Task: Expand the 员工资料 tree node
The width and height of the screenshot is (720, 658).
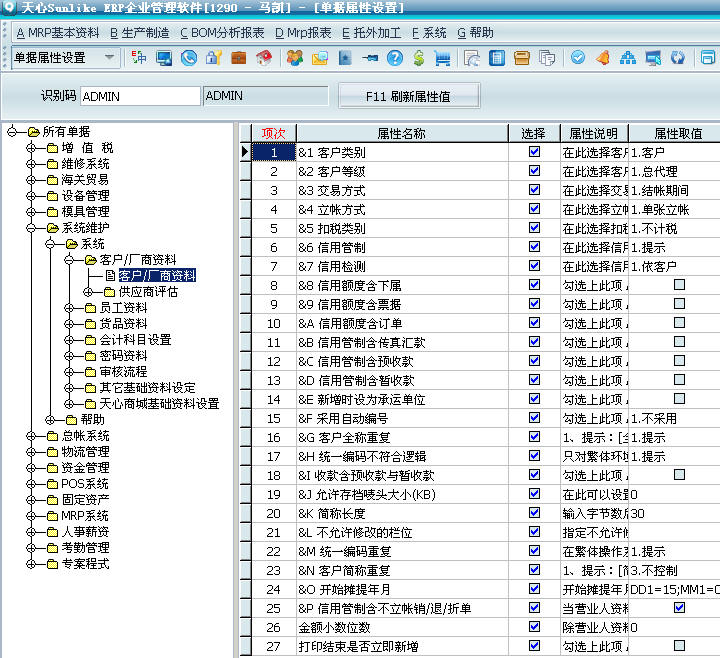Action: [69, 308]
